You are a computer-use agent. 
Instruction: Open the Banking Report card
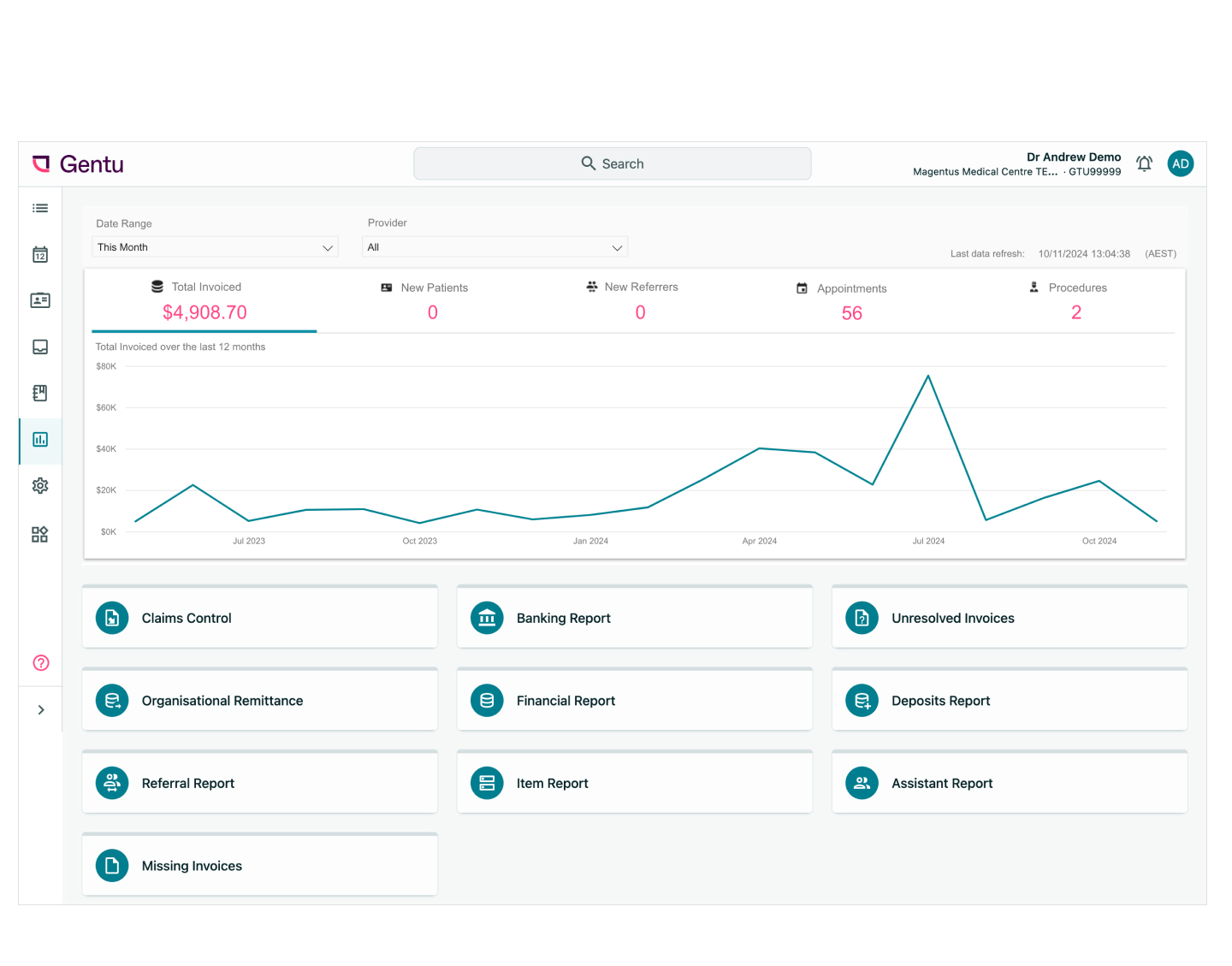coord(634,618)
